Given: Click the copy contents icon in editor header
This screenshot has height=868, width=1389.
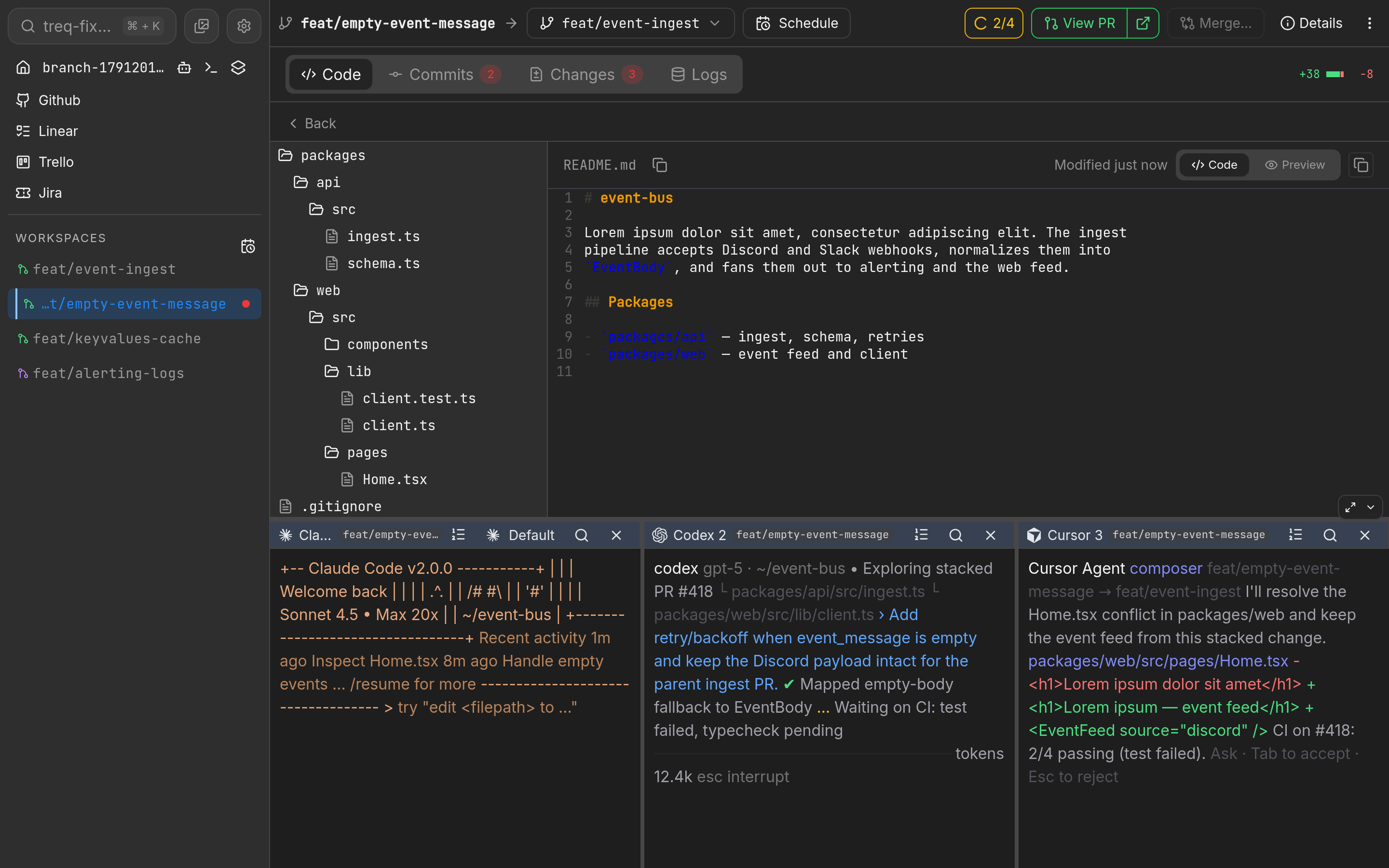Looking at the screenshot, I should point(1361,165).
